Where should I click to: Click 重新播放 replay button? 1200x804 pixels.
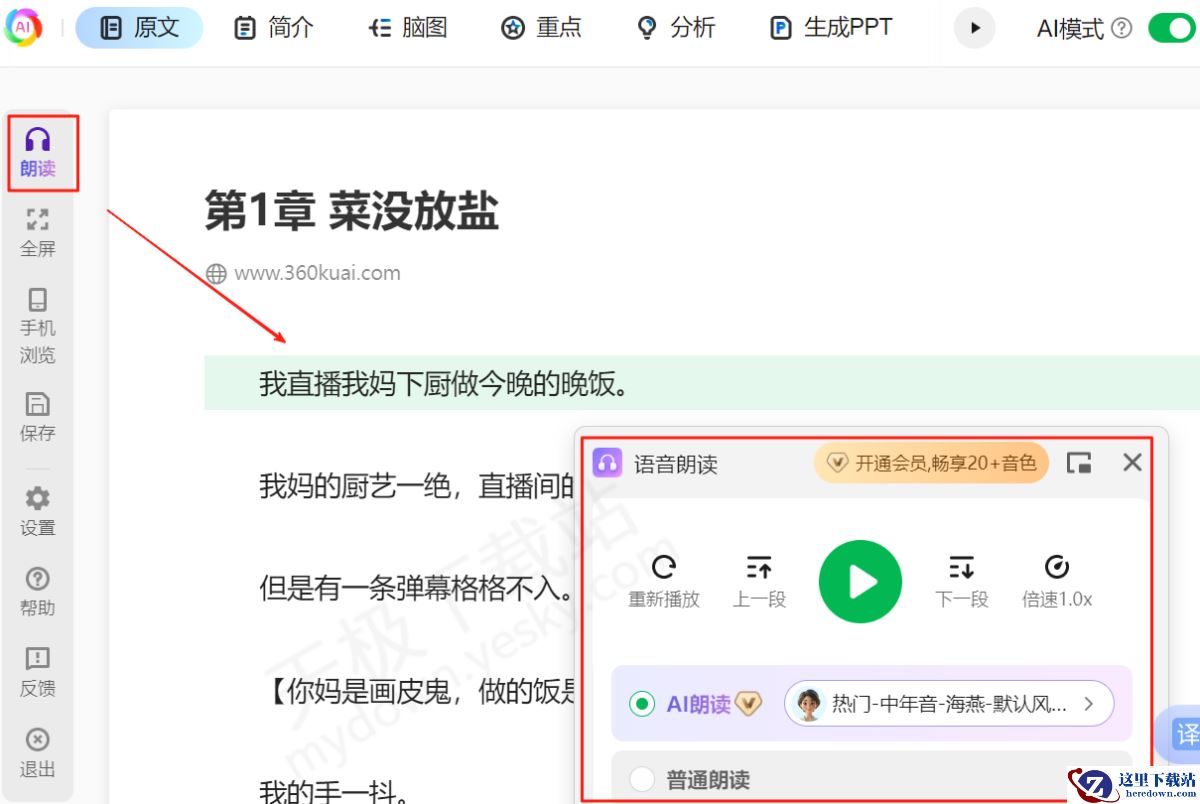[x=664, y=581]
